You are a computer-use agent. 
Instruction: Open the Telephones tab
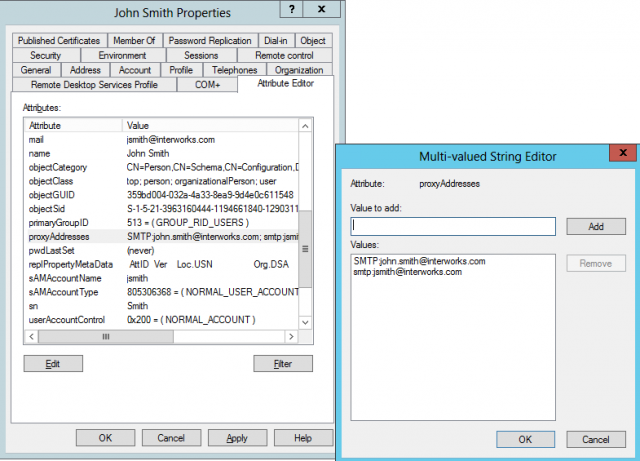[x=234, y=70]
